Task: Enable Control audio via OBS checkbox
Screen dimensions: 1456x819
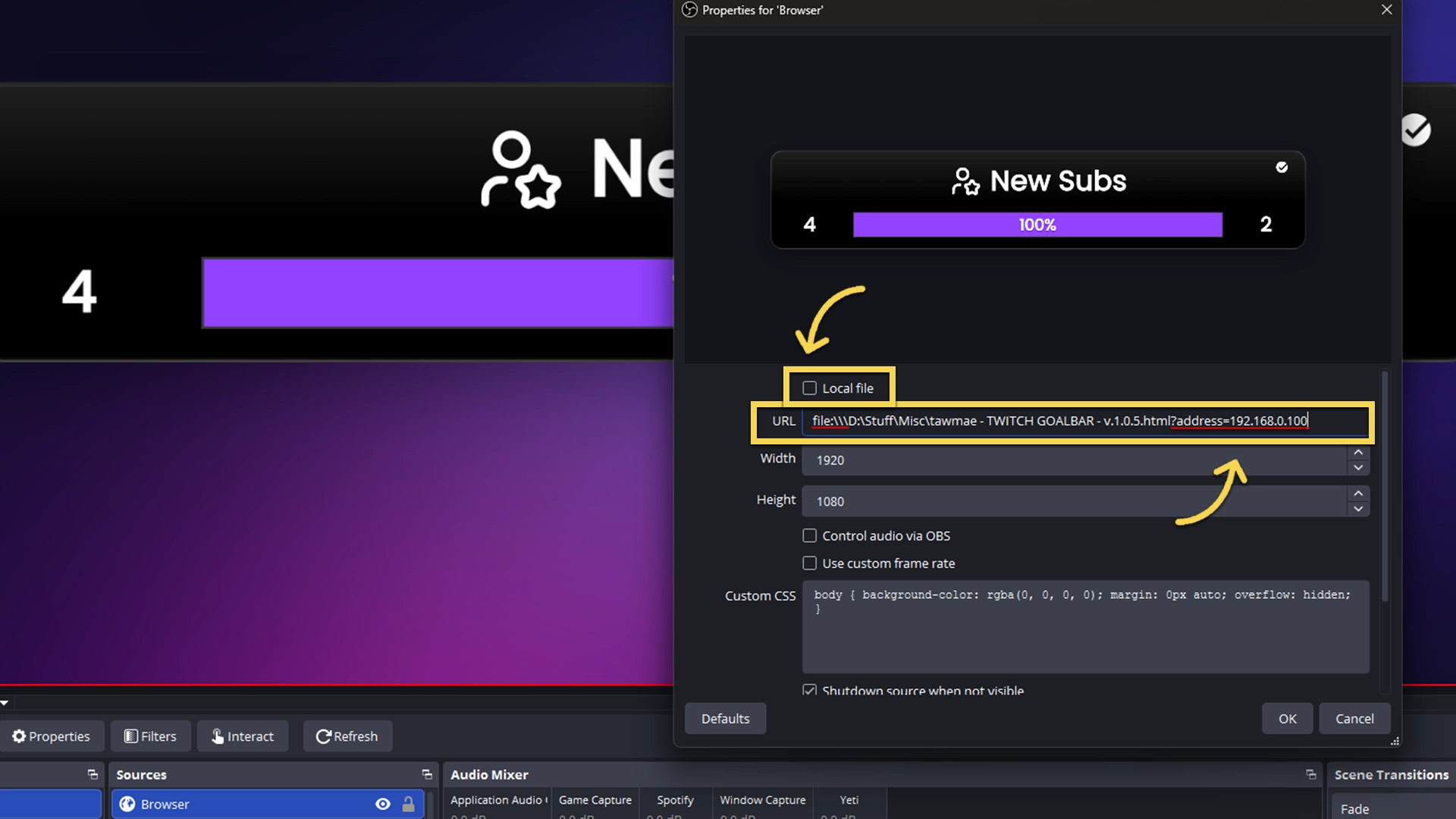Action: pyautogui.click(x=809, y=536)
